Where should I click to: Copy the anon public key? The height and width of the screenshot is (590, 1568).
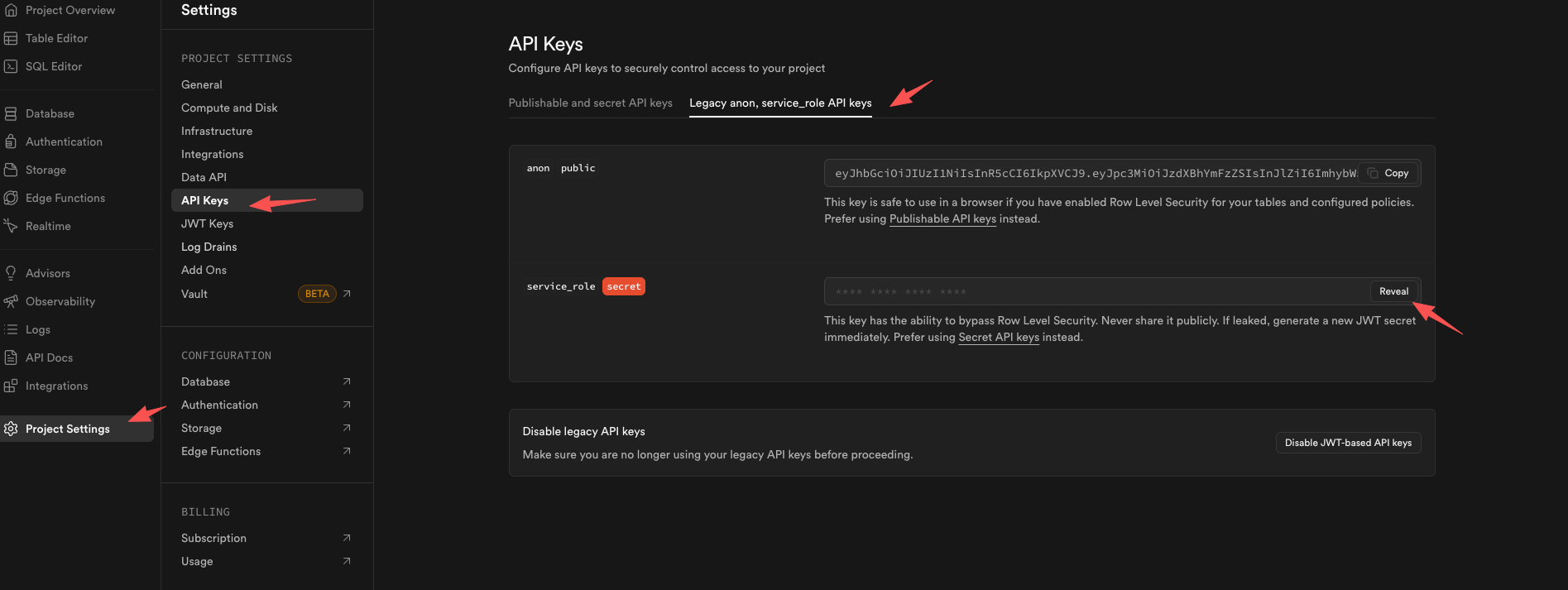tap(1388, 174)
